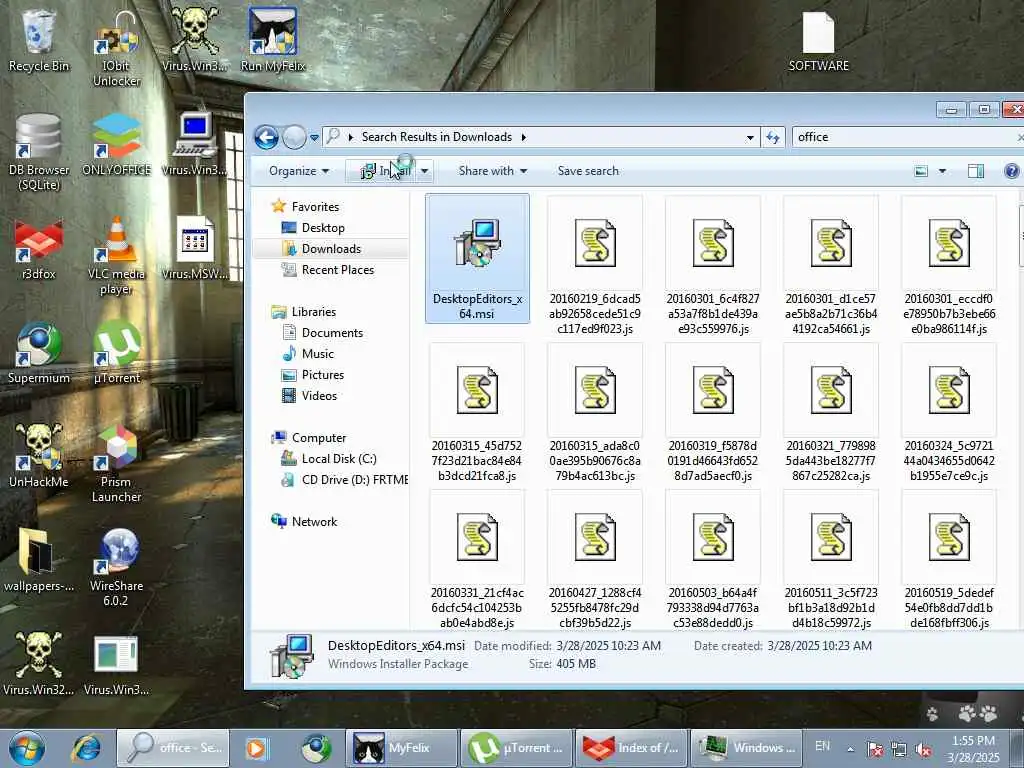Select the r3dfox desktop icon
The width and height of the screenshot is (1024, 768).
[x=39, y=249]
